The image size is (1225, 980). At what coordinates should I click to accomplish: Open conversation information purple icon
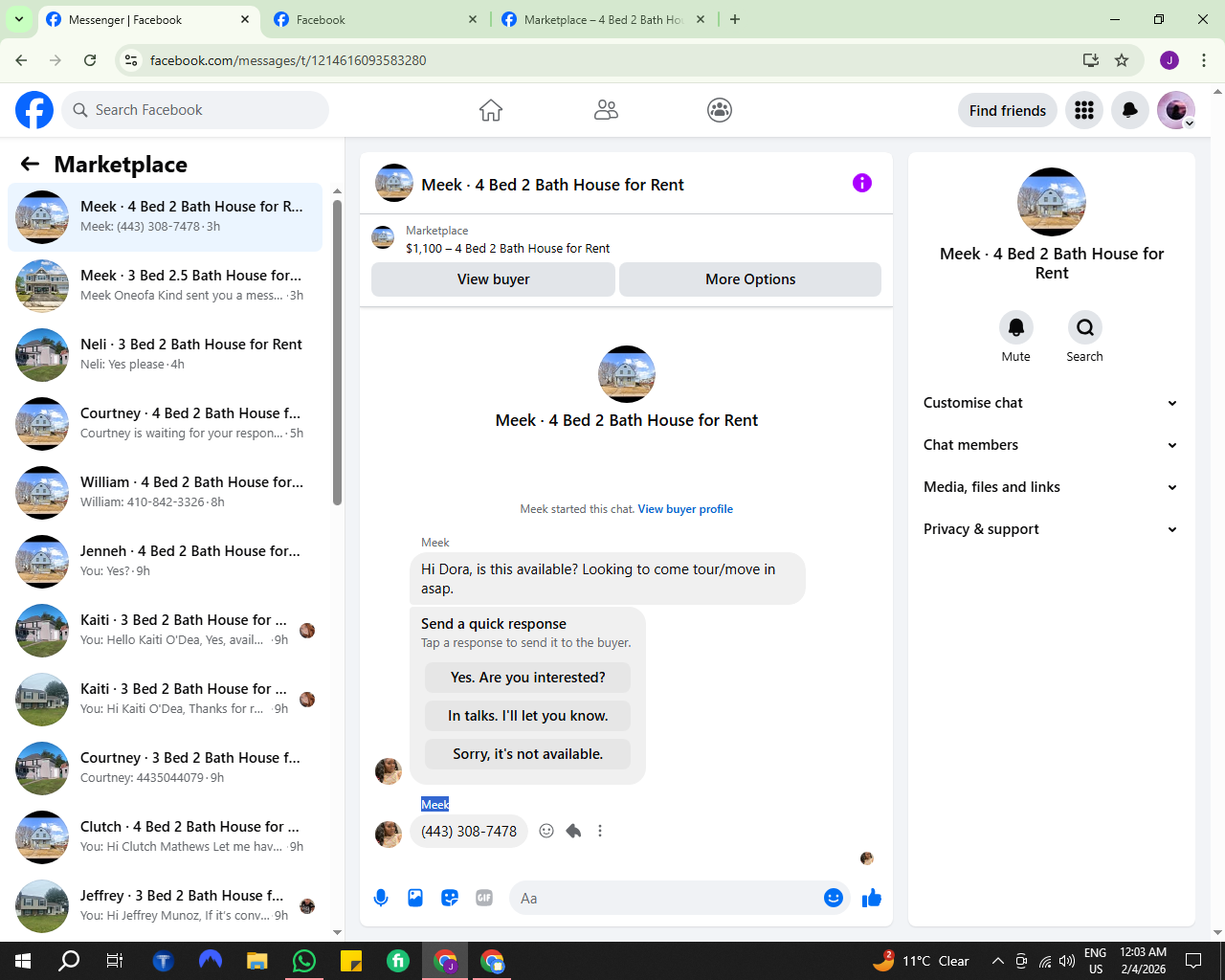pos(862,183)
